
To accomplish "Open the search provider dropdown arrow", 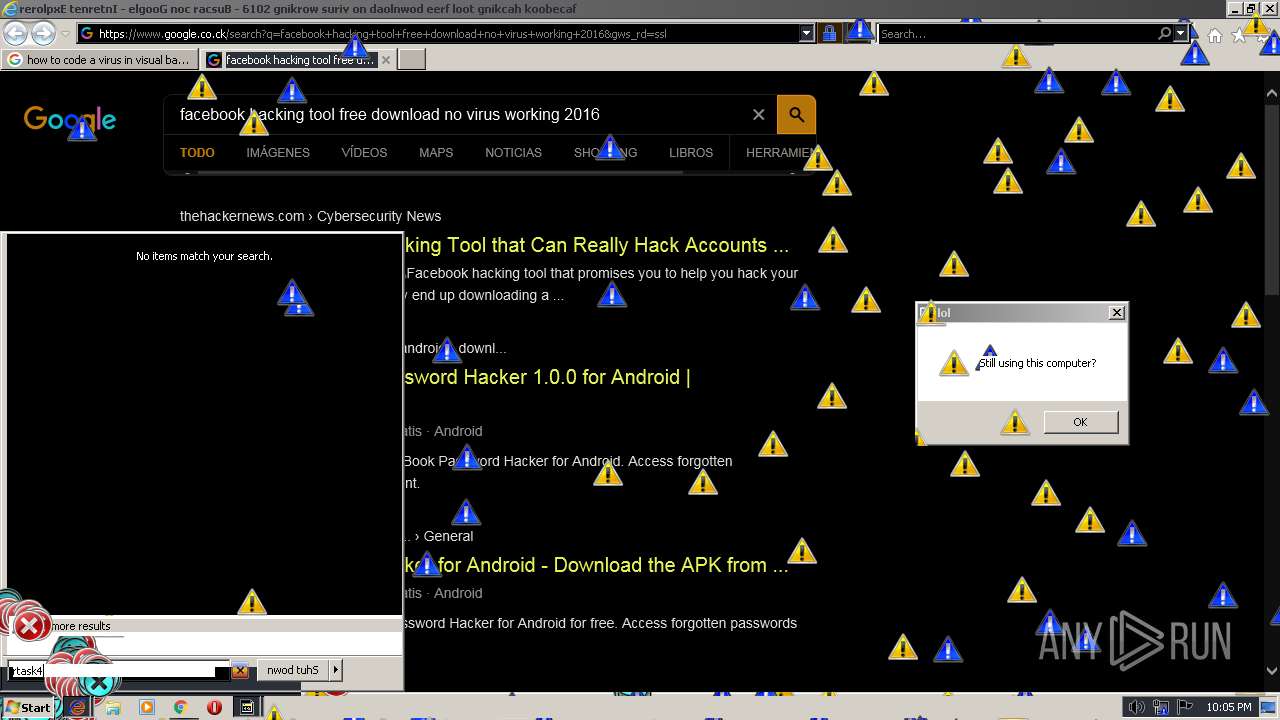I will click(x=1180, y=34).
